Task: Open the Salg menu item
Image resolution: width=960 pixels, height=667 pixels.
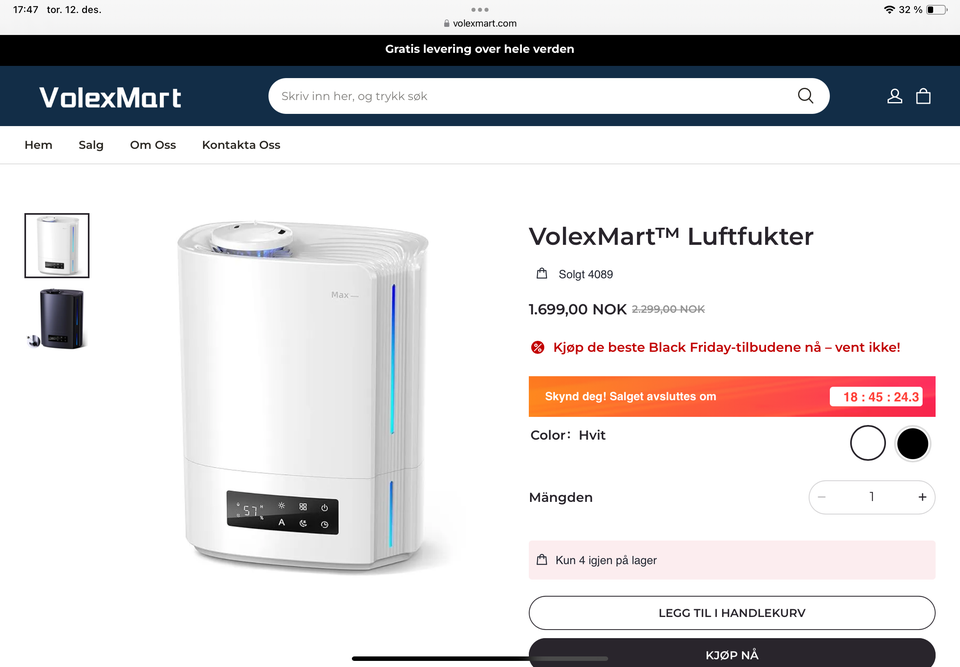Action: tap(91, 145)
